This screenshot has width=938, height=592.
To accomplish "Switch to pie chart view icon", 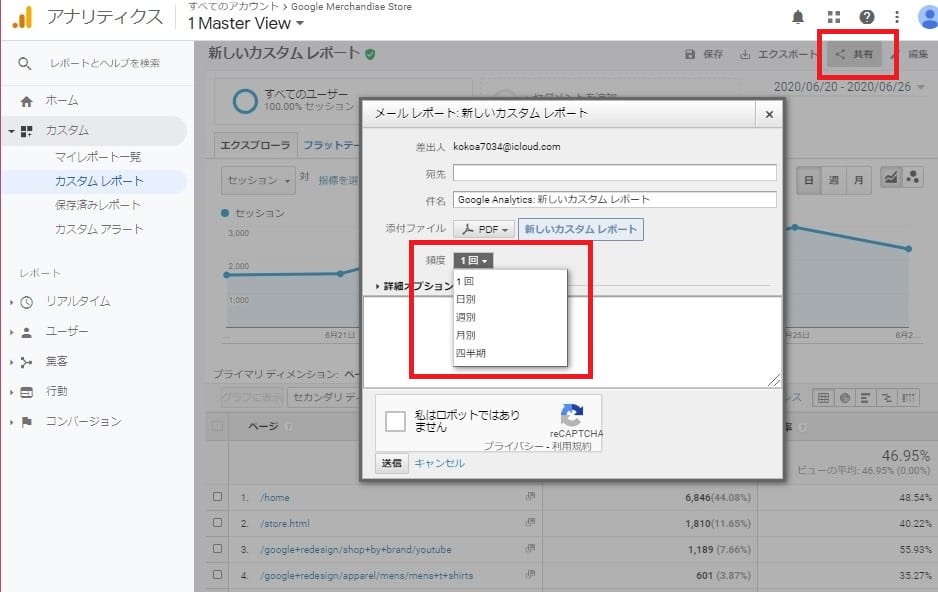I will pyautogui.click(x=845, y=398).
